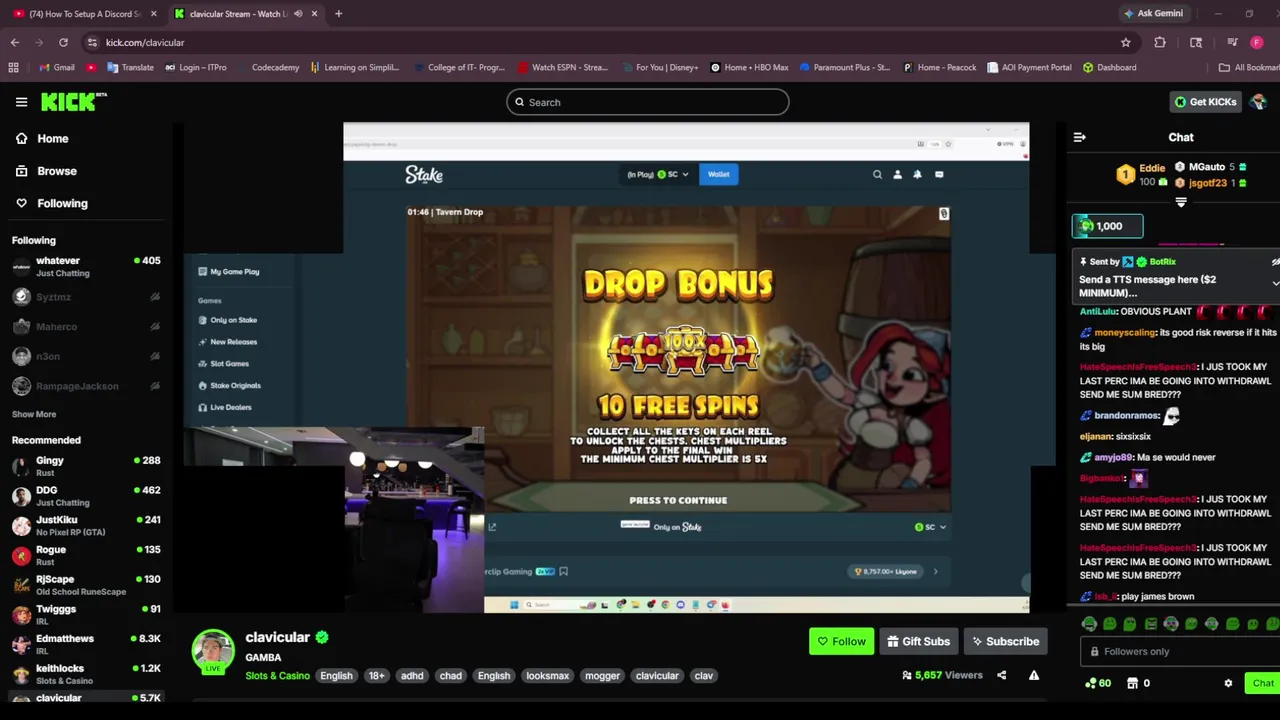
Task: Open the chat shop icon
Action: [x=1132, y=683]
